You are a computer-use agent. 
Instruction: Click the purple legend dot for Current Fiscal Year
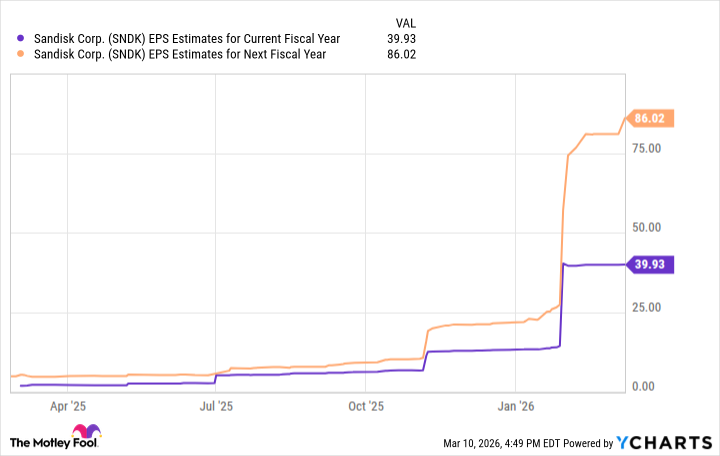point(13,39)
